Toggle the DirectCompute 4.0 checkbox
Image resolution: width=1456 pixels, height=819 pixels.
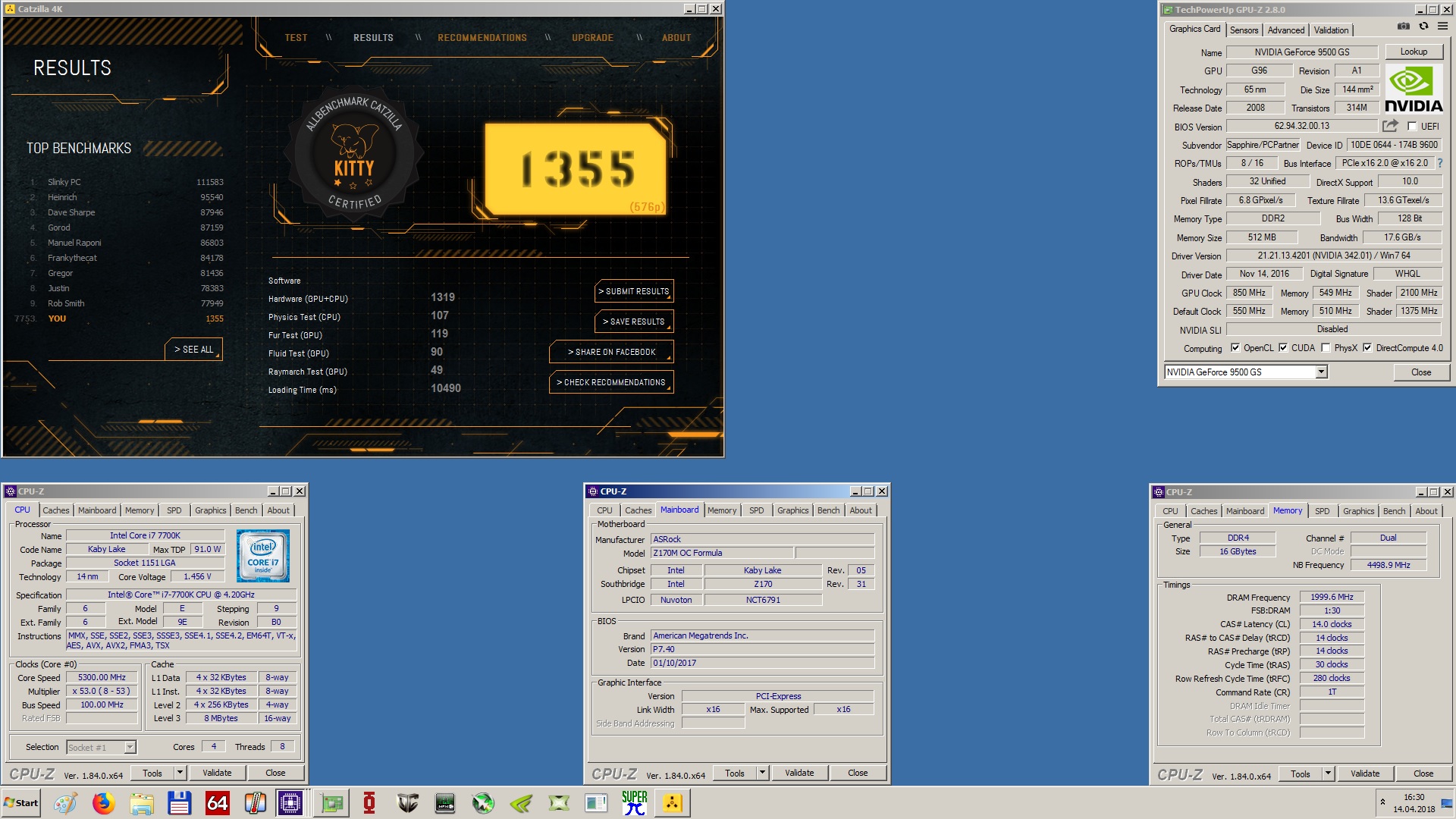pyautogui.click(x=1367, y=348)
